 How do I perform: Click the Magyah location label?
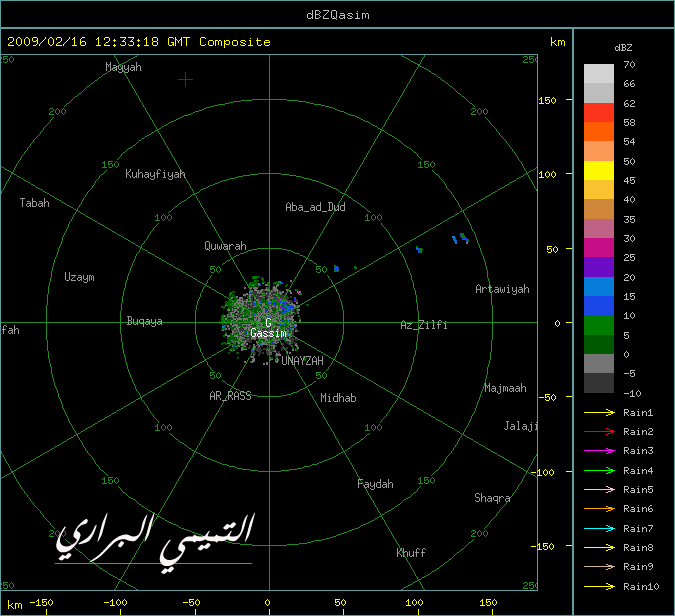coord(124,67)
